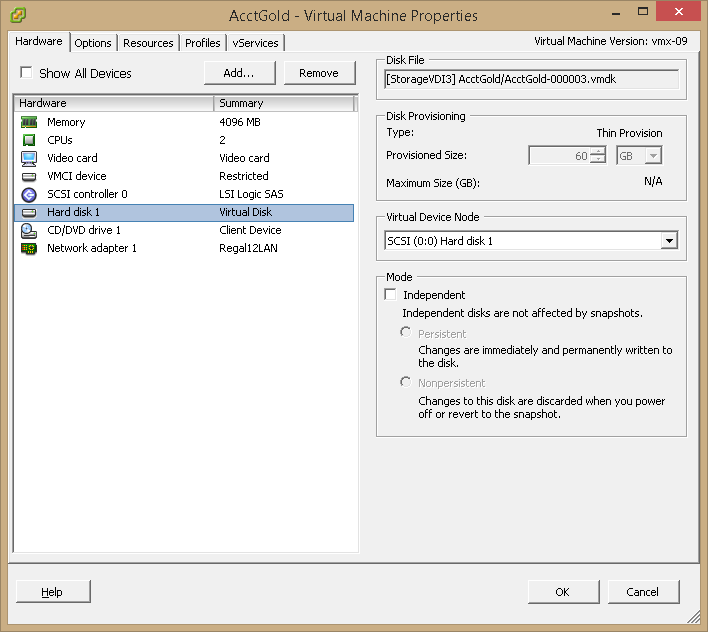This screenshot has width=708, height=632.
Task: Click the CD/DVD drive 1 icon
Action: [x=29, y=230]
